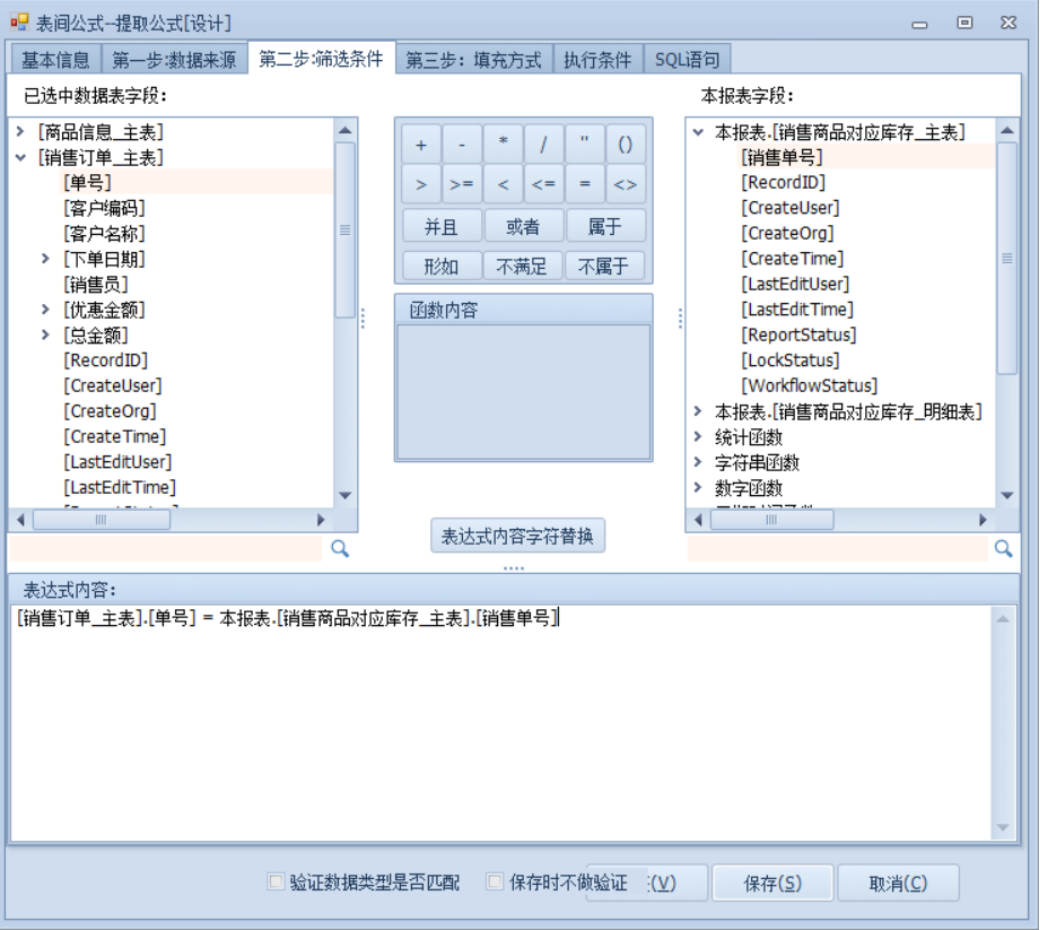Click the left field list horizontal scrollbar
Screen dimensions: 1040x930
[100, 520]
